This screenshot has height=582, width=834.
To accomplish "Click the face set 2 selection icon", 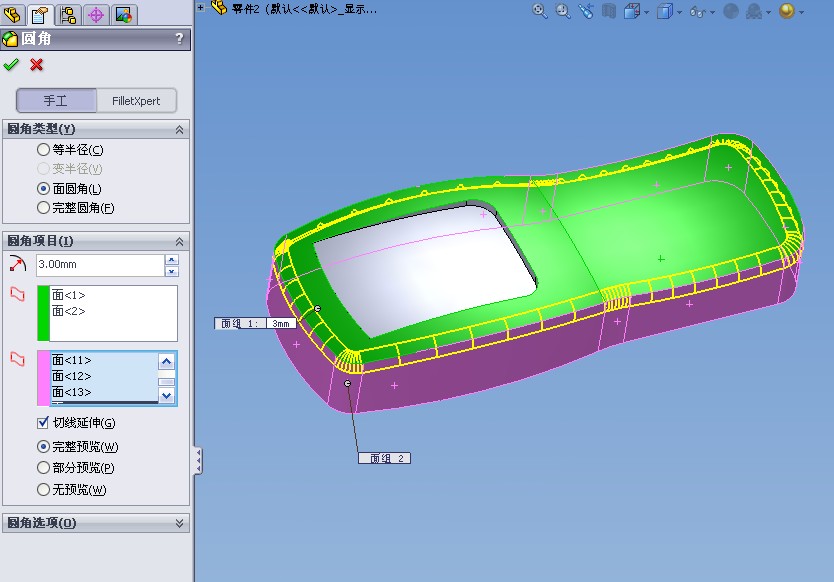I will tap(18, 359).
